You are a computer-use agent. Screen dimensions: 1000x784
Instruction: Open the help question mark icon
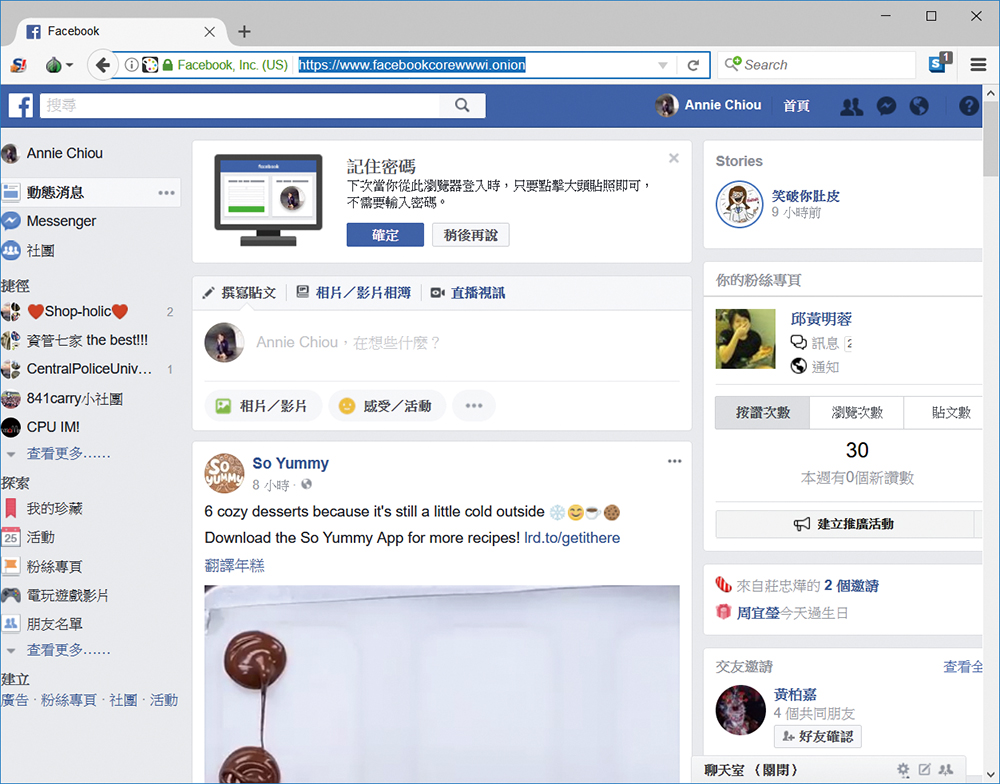pos(968,106)
